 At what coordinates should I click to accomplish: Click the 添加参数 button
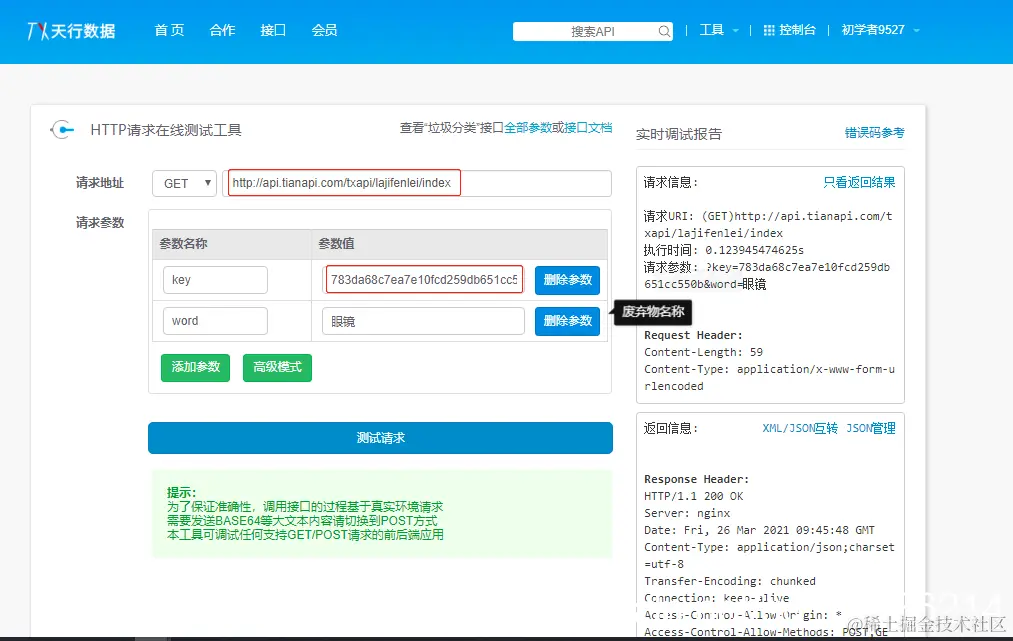pyautogui.click(x=195, y=368)
